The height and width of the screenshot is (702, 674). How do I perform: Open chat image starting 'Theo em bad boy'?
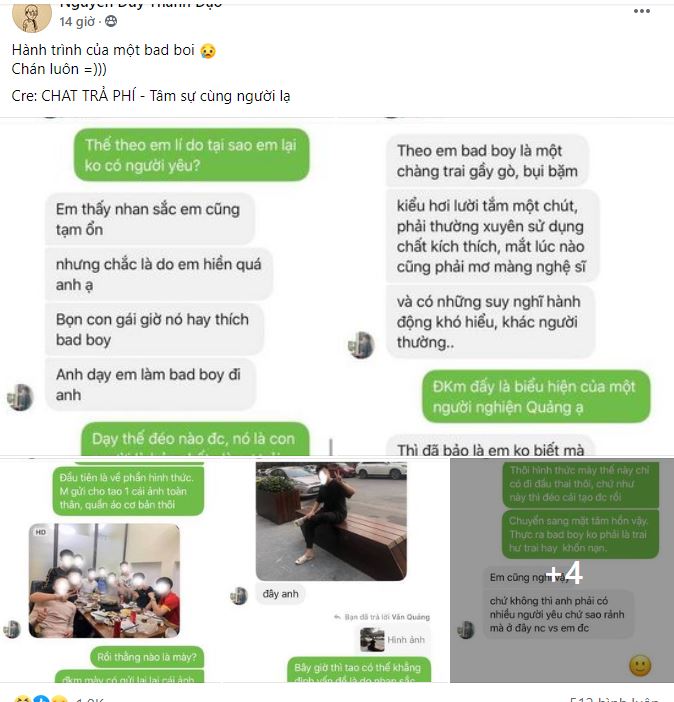[x=506, y=287]
